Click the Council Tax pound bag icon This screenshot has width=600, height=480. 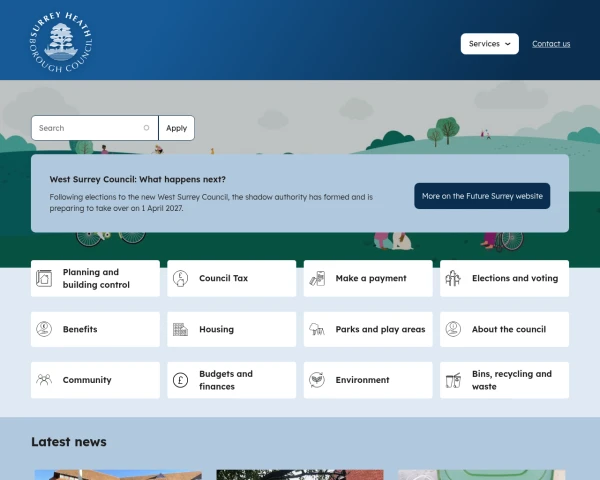coord(180,278)
